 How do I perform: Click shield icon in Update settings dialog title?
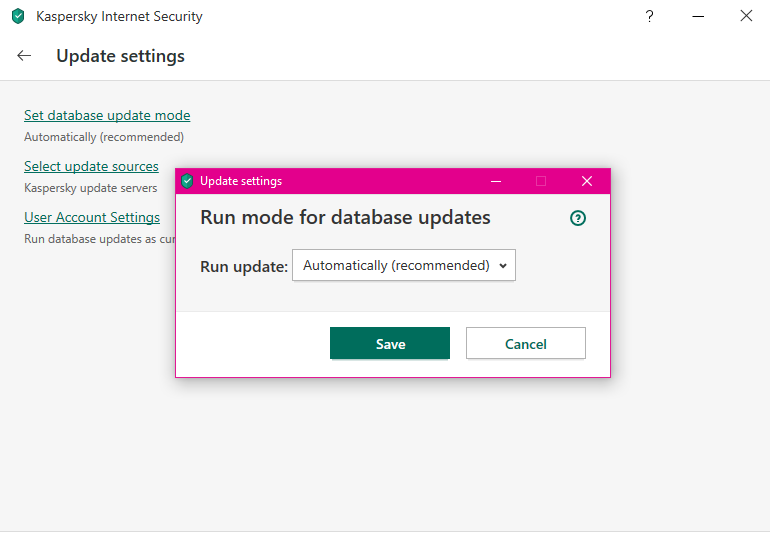coord(187,181)
